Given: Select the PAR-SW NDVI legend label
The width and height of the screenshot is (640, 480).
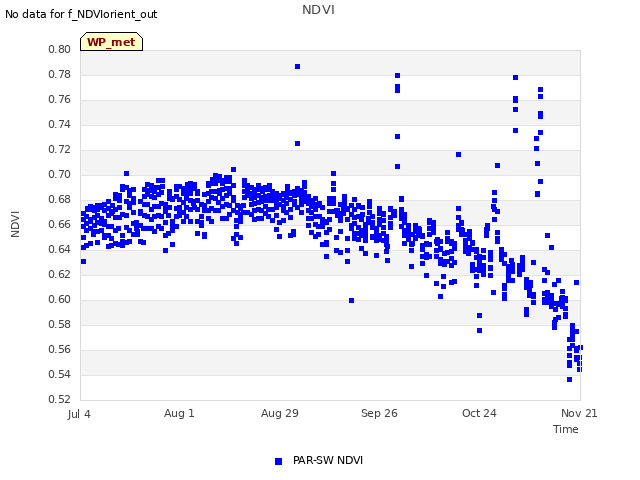Looking at the screenshot, I should pyautogui.click(x=328, y=460).
